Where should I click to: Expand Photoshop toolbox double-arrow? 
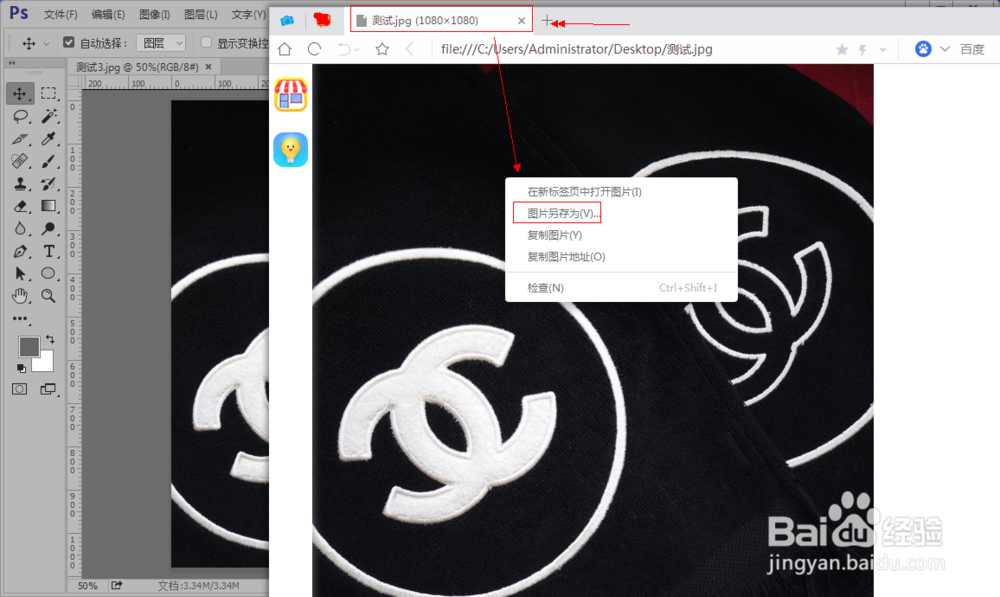[11, 63]
